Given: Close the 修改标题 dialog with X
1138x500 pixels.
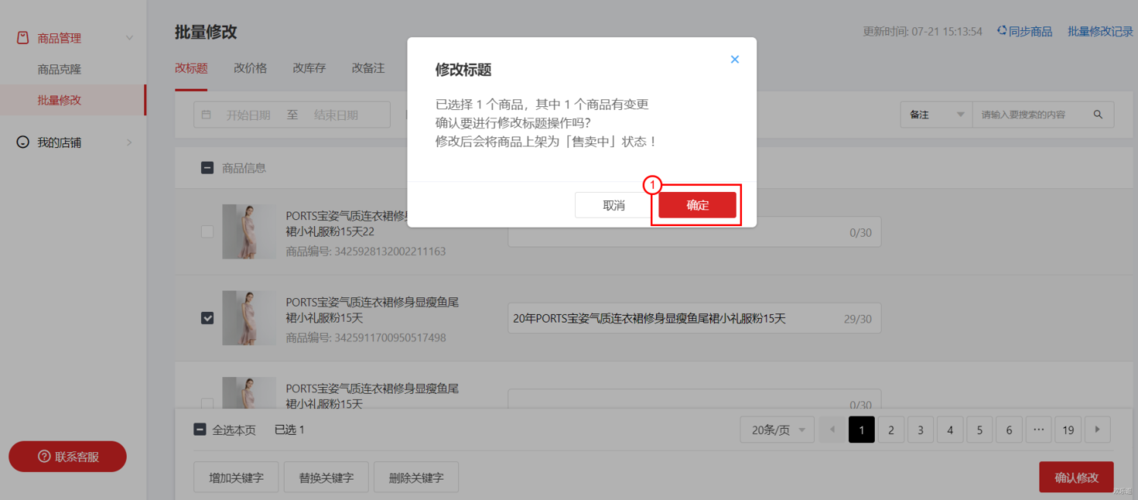Looking at the screenshot, I should click(734, 60).
